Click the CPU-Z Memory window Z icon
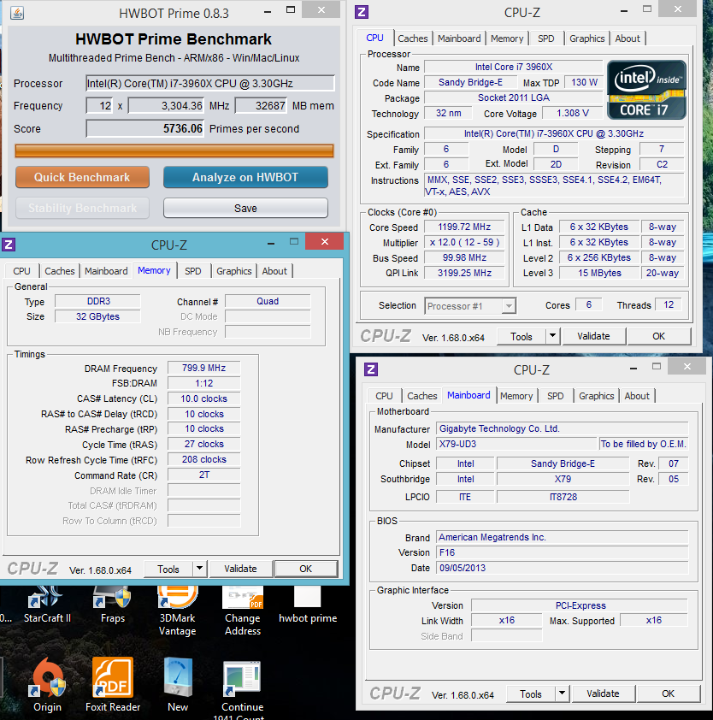This screenshot has height=720, width=713. pyautogui.click(x=8, y=244)
